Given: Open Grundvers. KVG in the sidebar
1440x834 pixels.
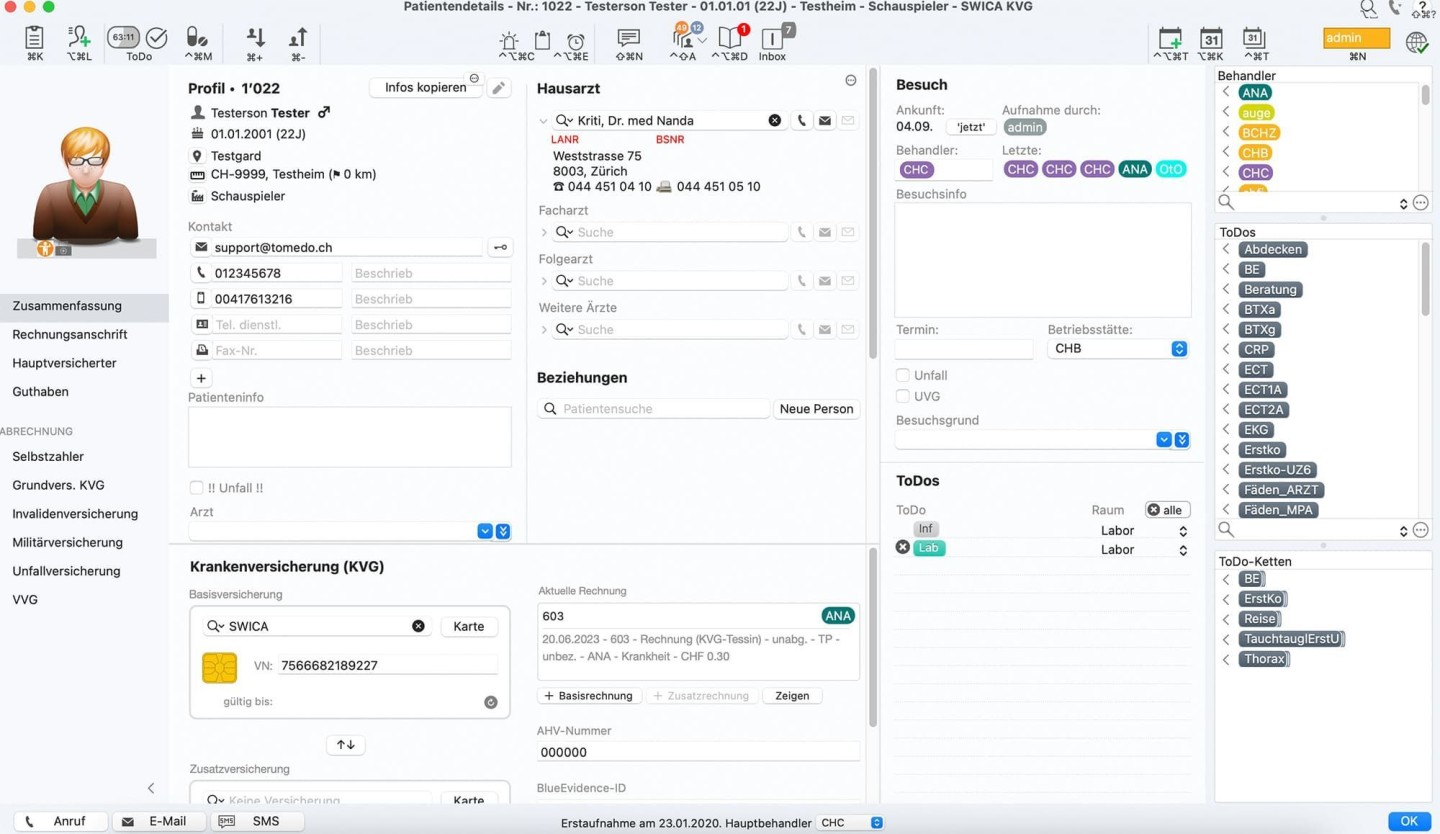Looking at the screenshot, I should click(x=58, y=485).
